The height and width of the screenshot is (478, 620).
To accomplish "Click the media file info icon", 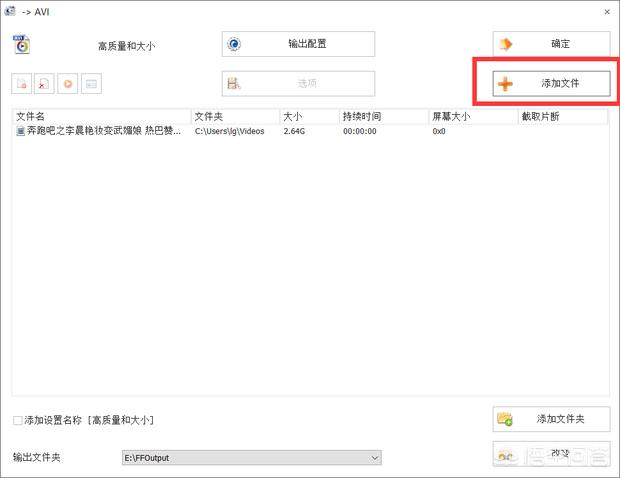I will pos(91,85).
